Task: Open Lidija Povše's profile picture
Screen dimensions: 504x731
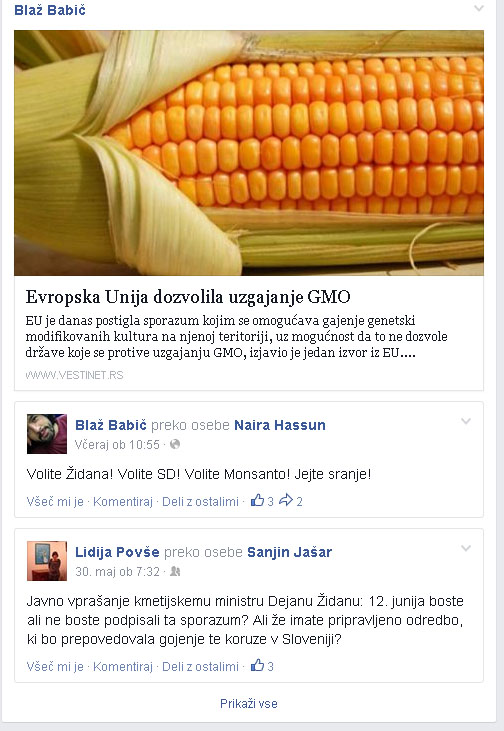Action: tap(47, 560)
